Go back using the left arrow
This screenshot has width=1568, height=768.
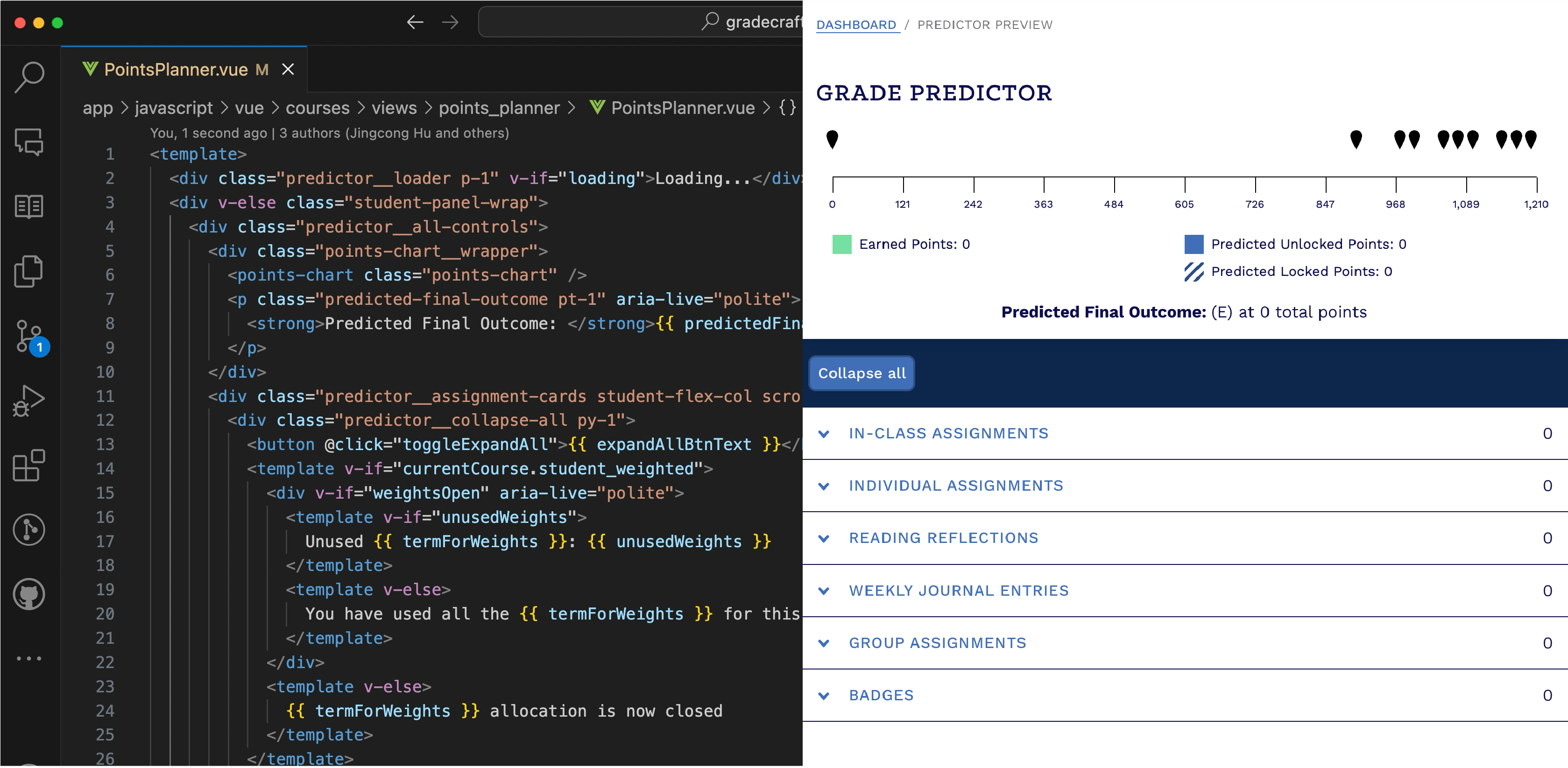[x=415, y=22]
